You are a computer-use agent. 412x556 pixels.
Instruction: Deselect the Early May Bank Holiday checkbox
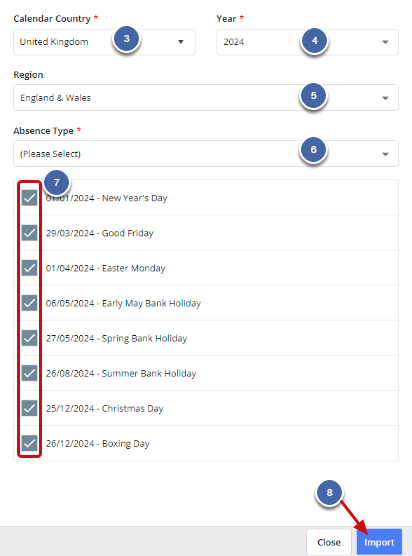29,303
